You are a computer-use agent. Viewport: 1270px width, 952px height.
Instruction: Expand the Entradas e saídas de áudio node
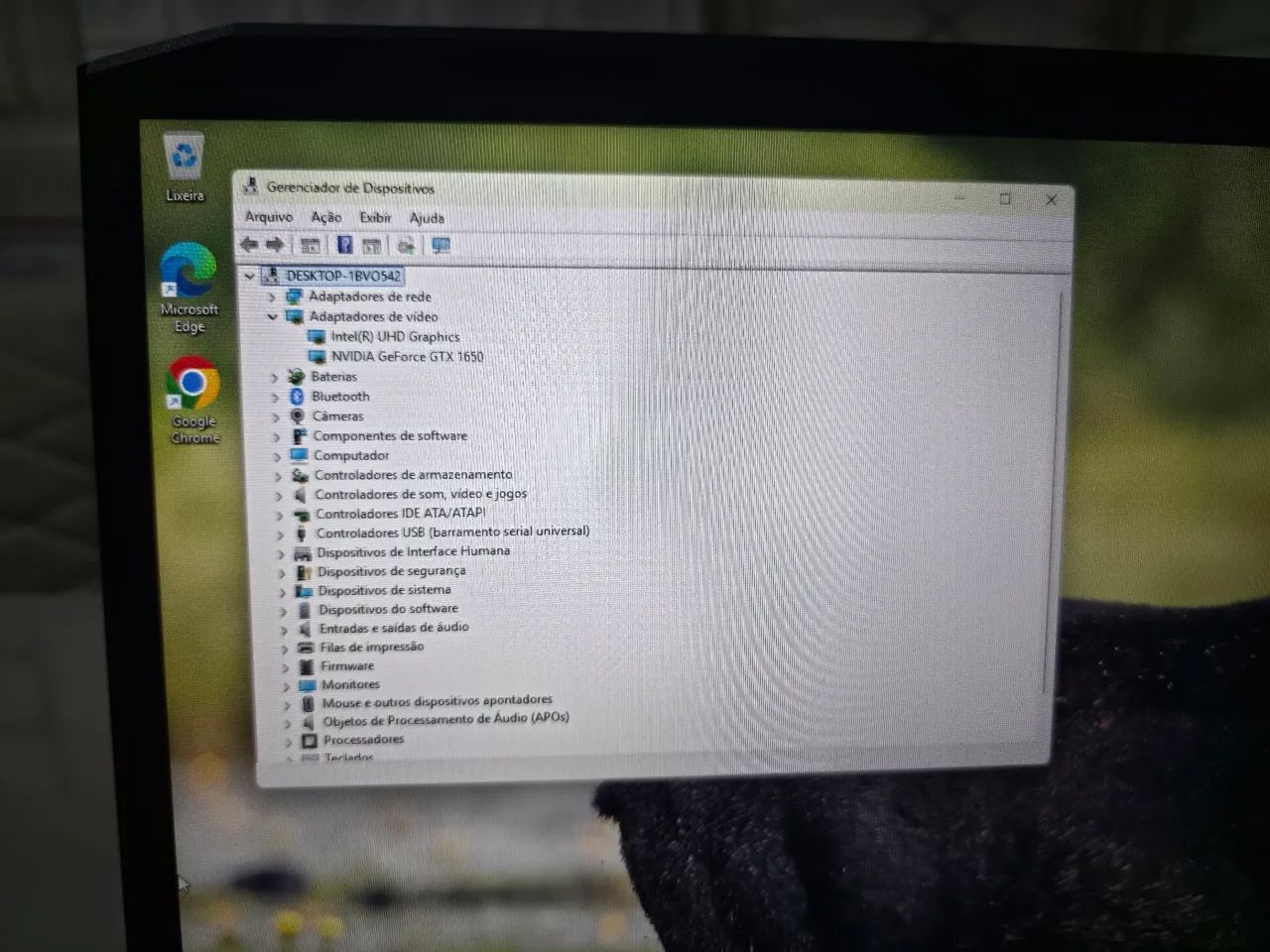284,630
